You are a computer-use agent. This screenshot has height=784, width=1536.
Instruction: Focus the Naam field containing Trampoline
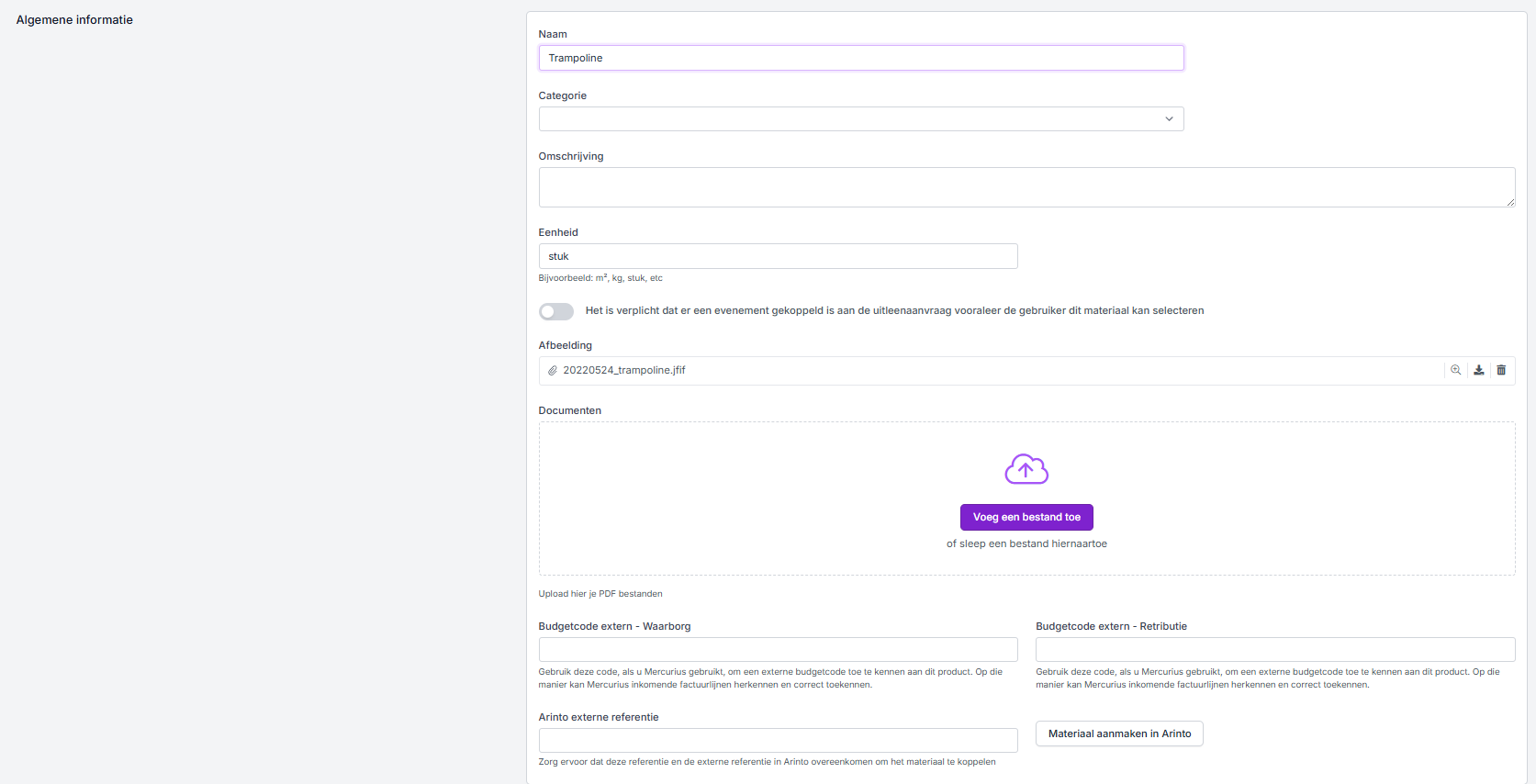pos(860,58)
